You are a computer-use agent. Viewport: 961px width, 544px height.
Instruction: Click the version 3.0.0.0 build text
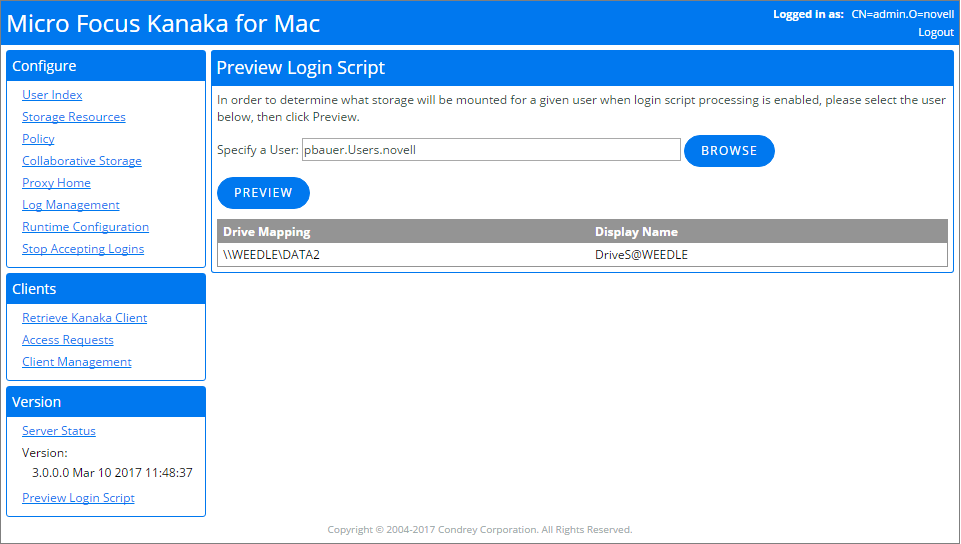click(x=112, y=473)
